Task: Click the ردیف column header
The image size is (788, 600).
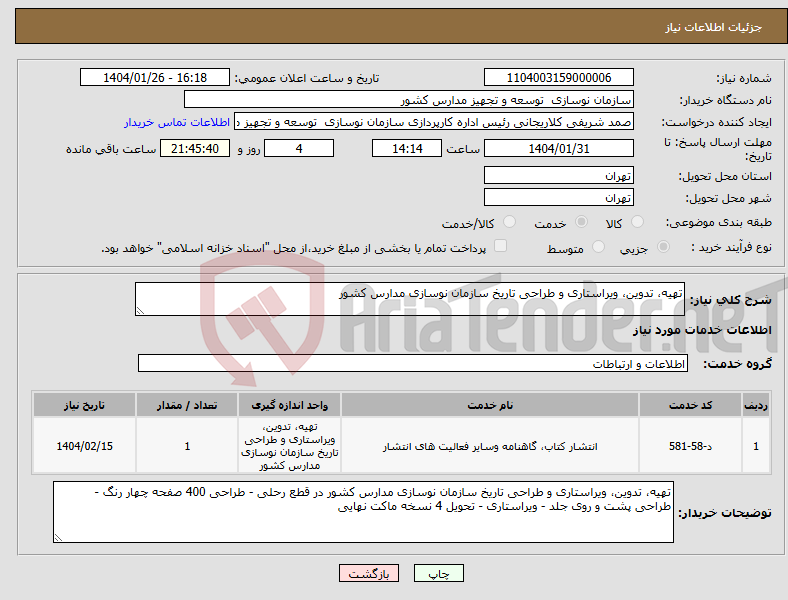Action: tap(756, 405)
